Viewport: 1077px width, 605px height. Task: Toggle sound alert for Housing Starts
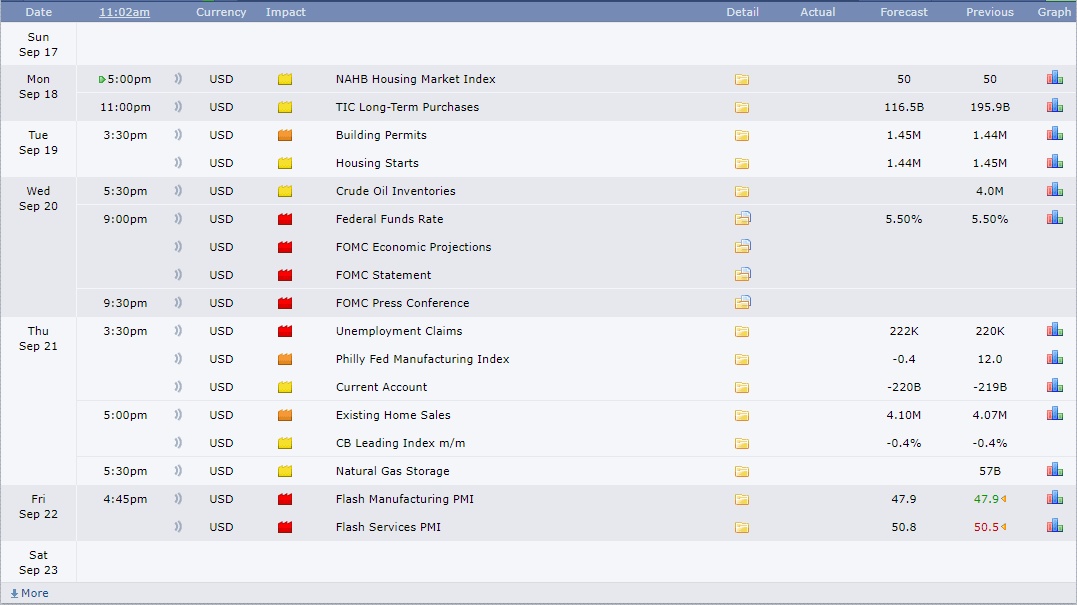tap(178, 163)
